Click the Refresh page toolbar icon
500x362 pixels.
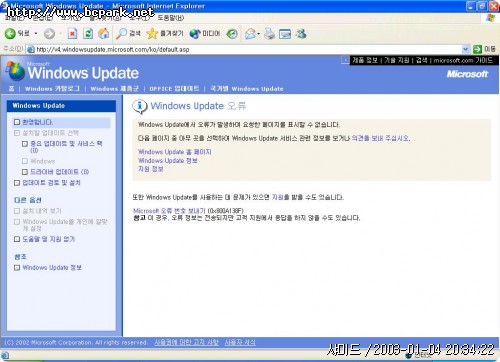click(x=88, y=33)
